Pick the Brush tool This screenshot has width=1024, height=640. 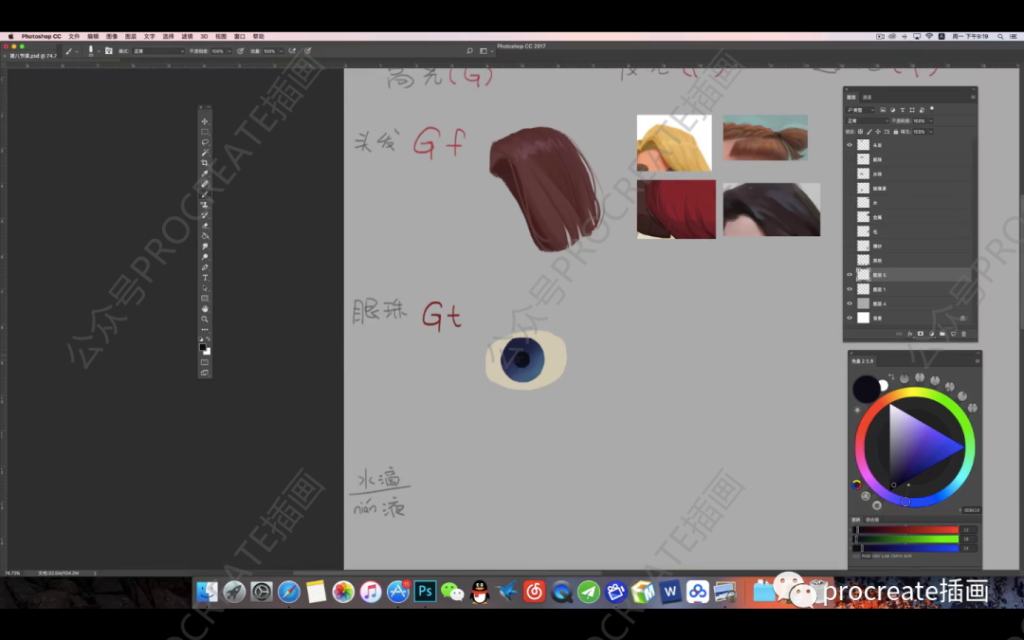(x=205, y=194)
